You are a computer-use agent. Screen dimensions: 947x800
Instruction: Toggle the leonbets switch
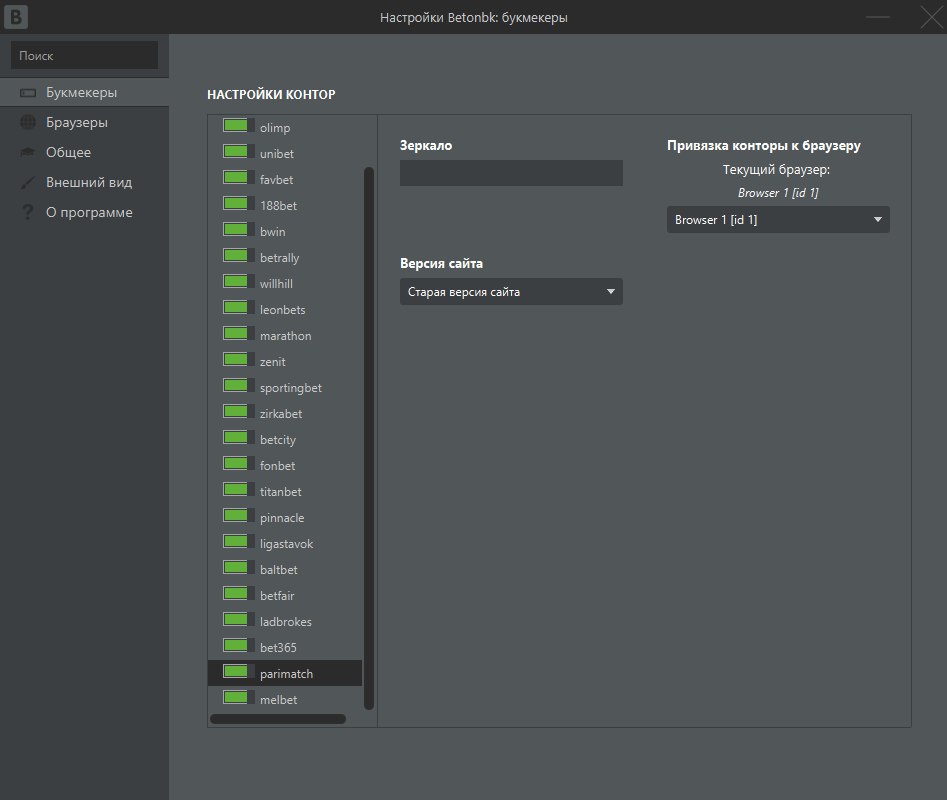pyautogui.click(x=238, y=307)
